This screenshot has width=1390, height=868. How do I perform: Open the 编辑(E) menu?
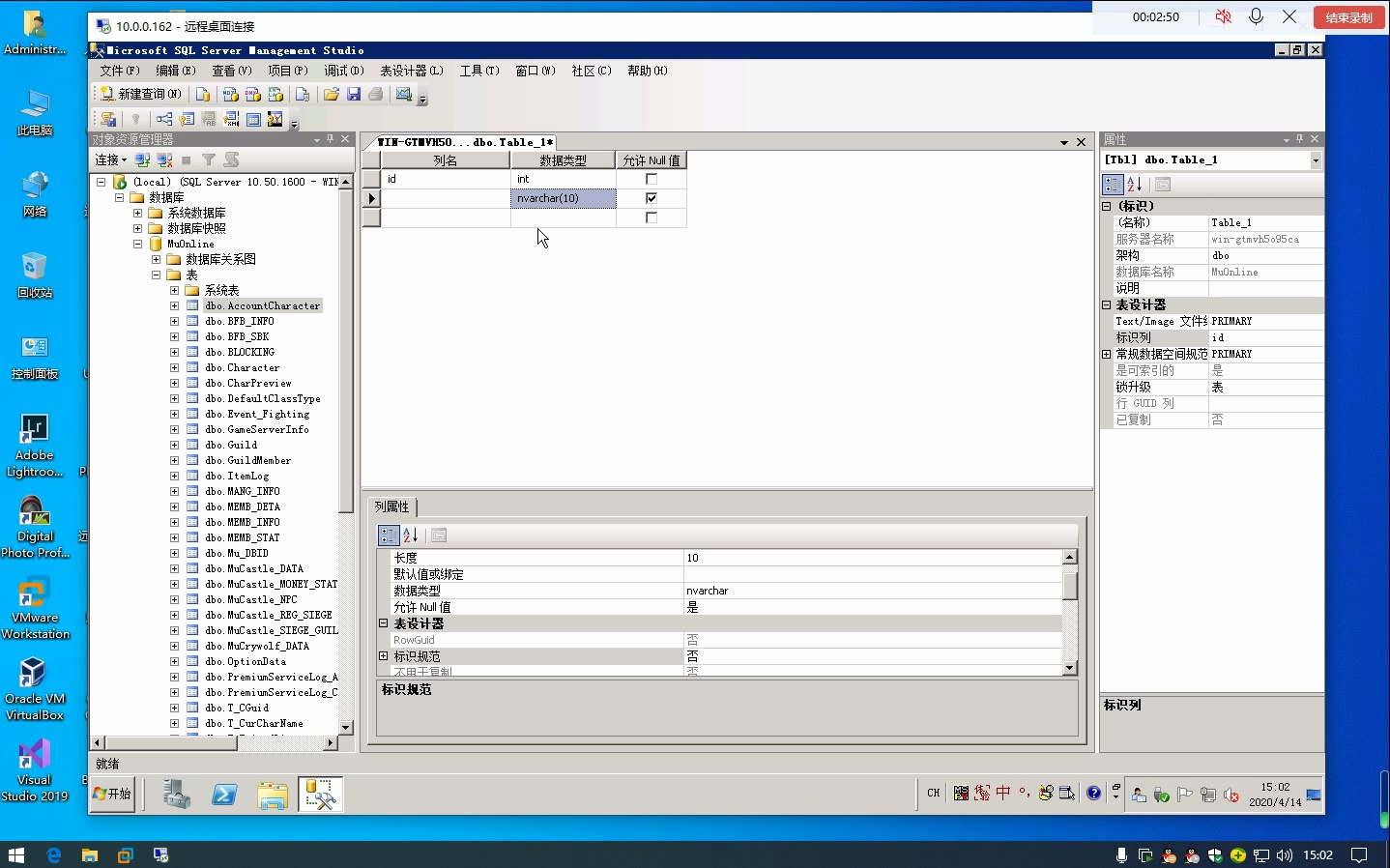click(176, 71)
